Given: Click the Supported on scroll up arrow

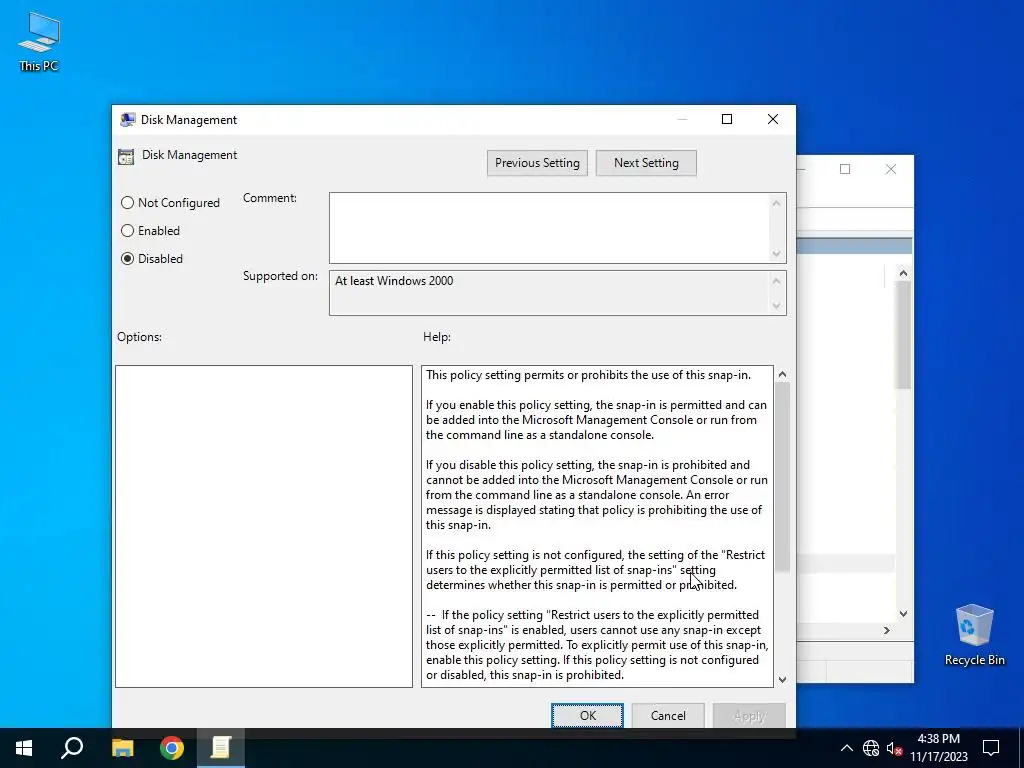Looking at the screenshot, I should tap(776, 281).
